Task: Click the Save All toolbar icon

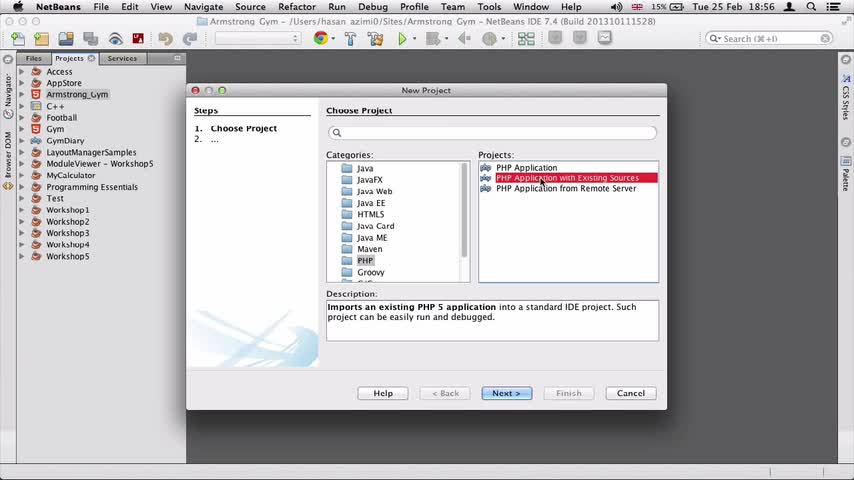Action: coord(90,39)
